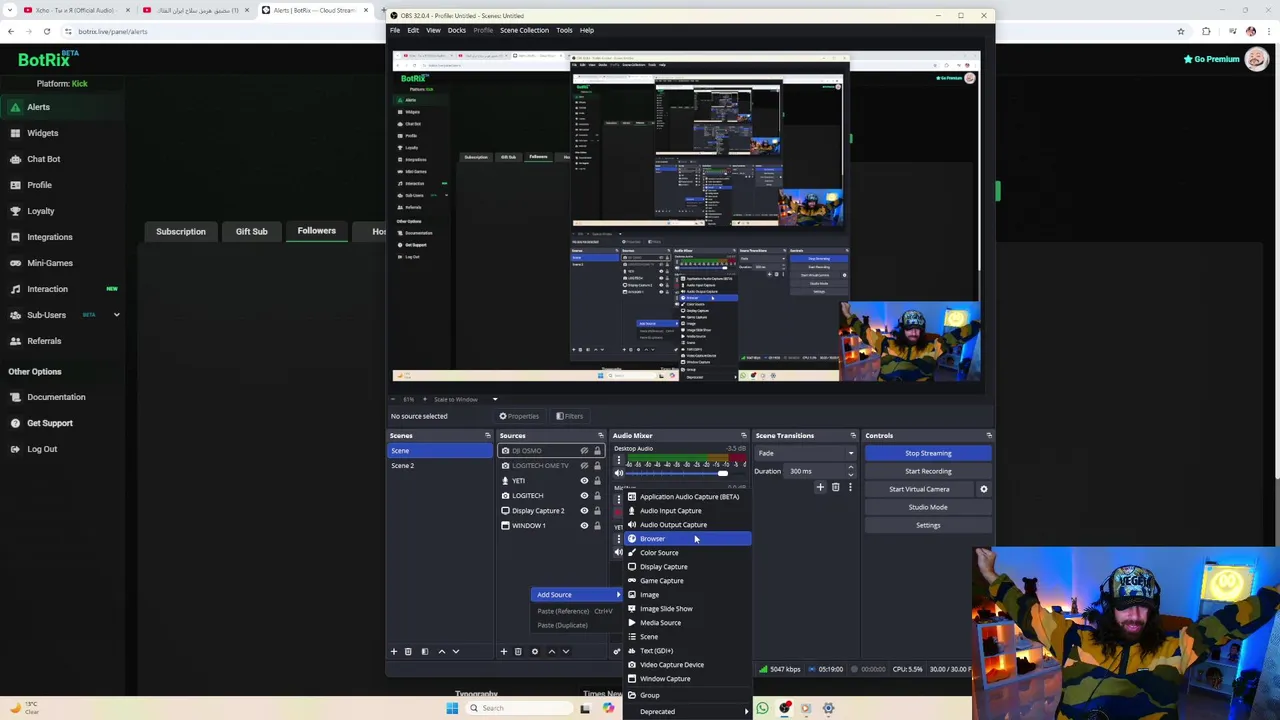This screenshot has height=720, width=1280.
Task: Open BotRix Documentation page
Action: 56,397
